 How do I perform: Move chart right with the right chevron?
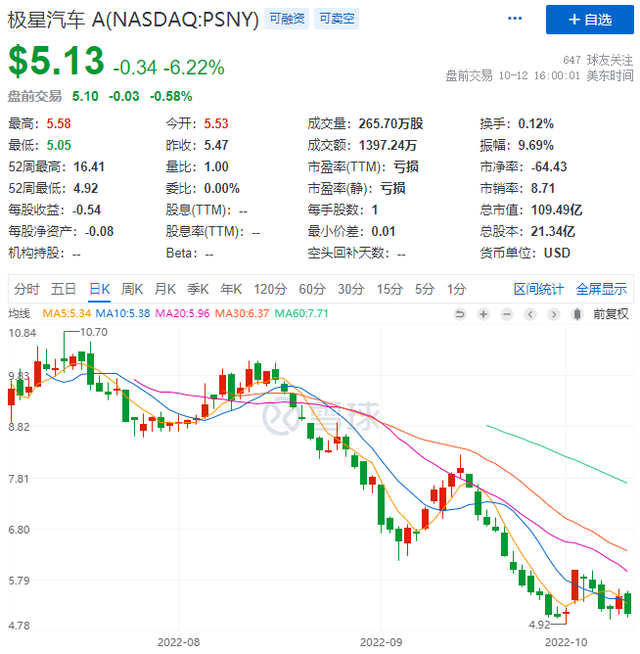click(x=554, y=314)
